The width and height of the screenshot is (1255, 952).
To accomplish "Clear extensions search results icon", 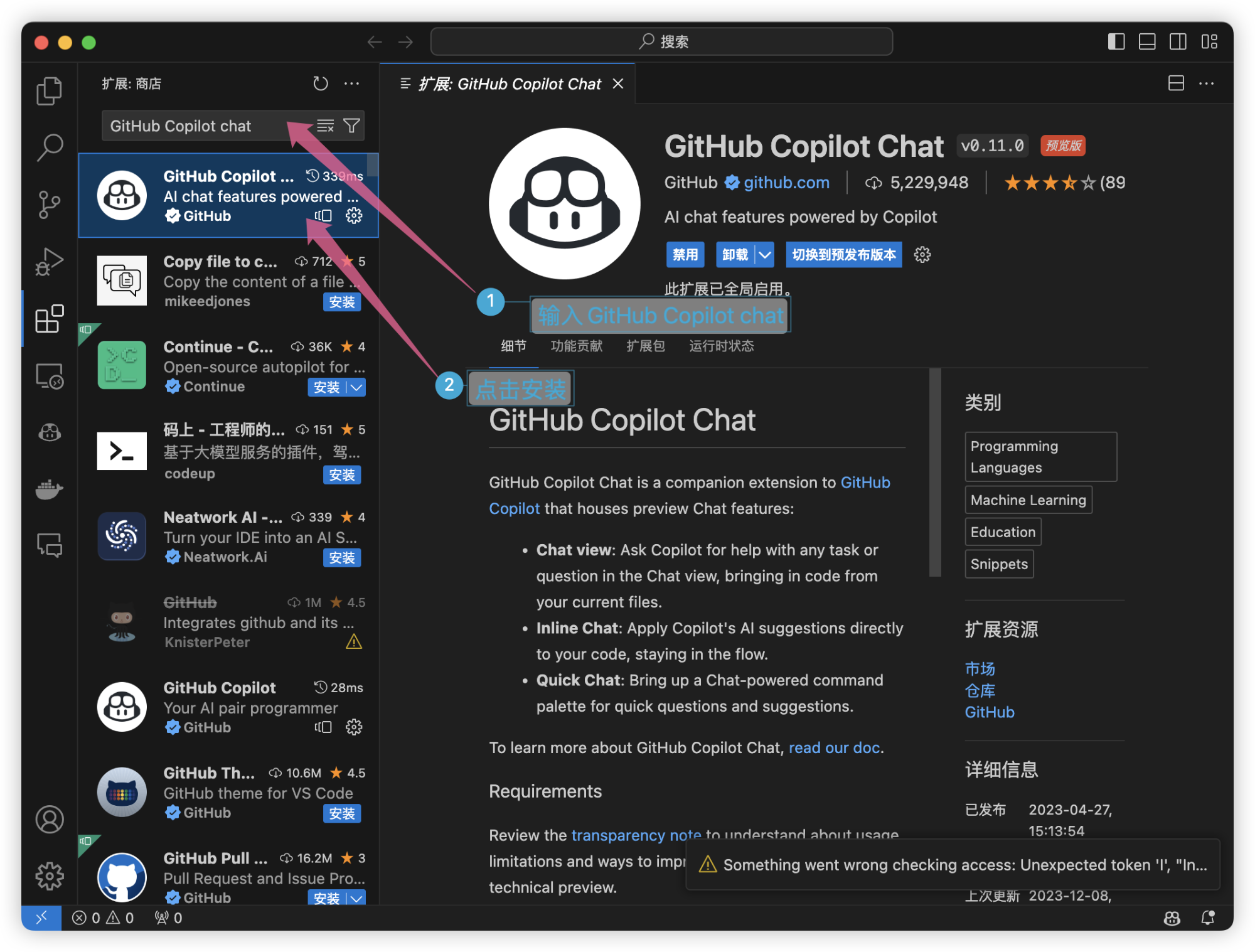I will pos(325,126).
